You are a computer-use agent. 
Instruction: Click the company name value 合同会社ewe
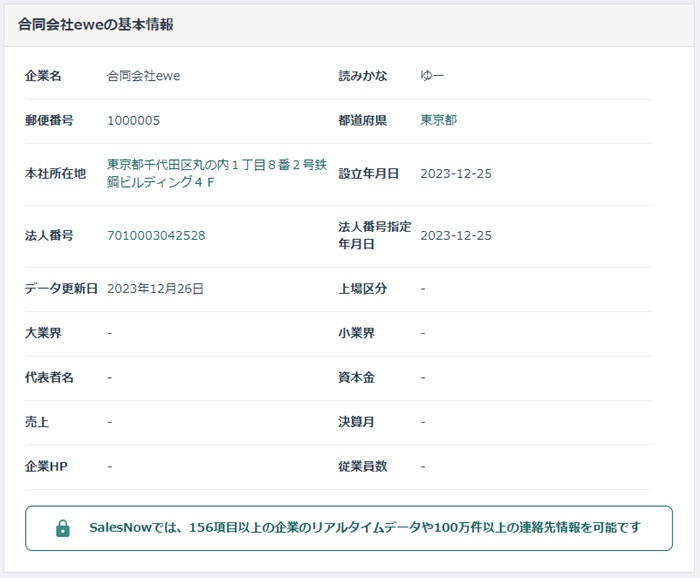143,76
